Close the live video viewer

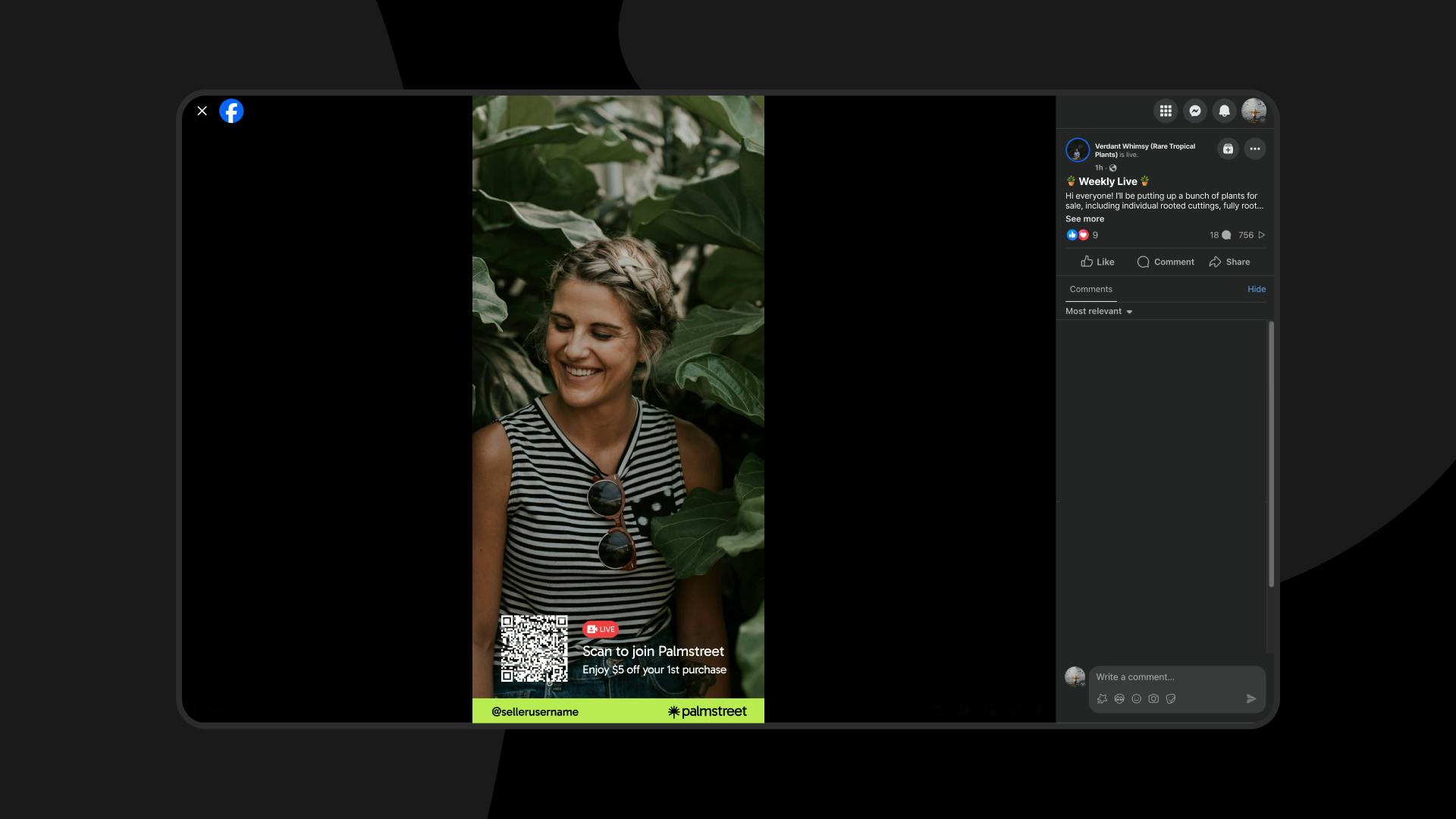point(202,111)
